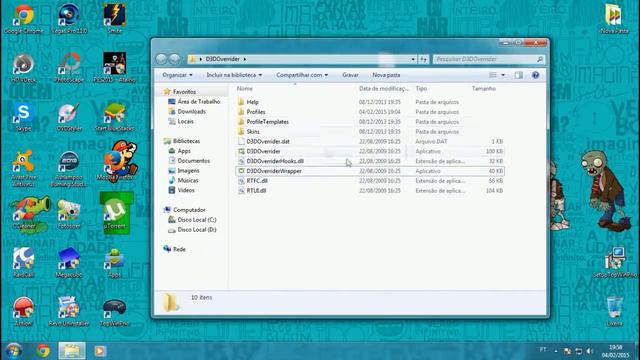Select Bibliotecas in navigation pane
The width and height of the screenshot is (640, 360).
pyautogui.click(x=186, y=141)
